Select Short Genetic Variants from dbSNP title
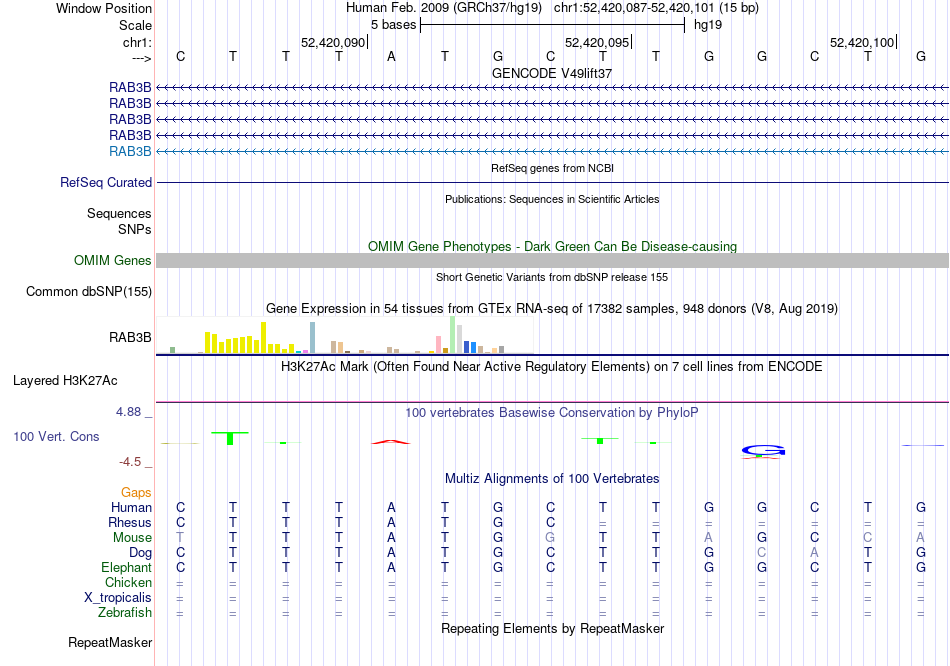 tap(552, 277)
